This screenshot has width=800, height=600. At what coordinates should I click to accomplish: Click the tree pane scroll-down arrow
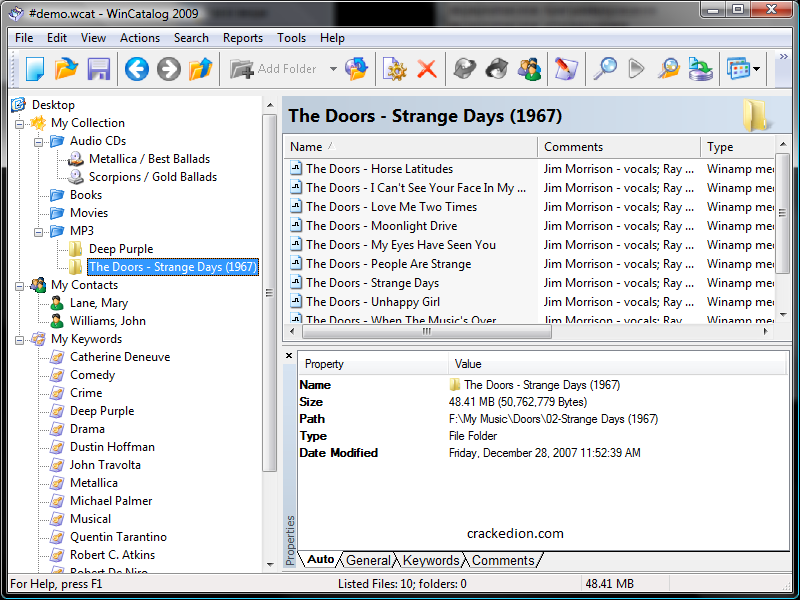point(270,565)
